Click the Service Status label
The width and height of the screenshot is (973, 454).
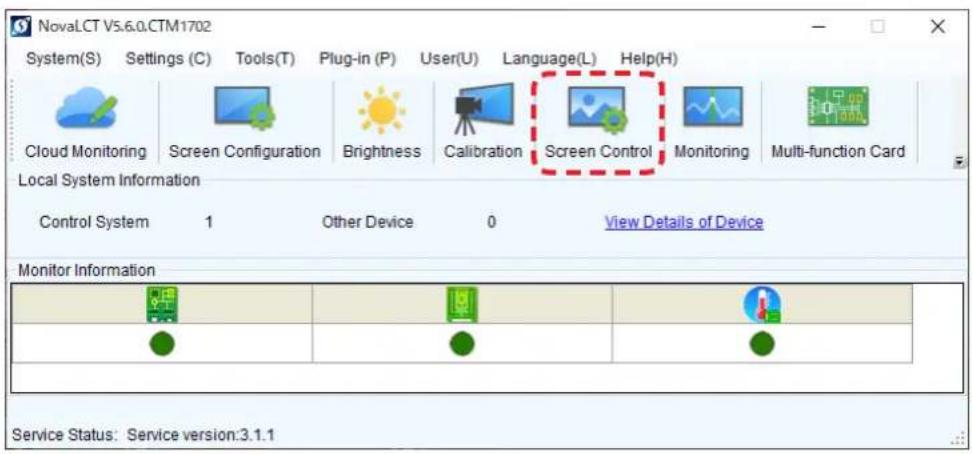pyautogui.click(x=65, y=435)
